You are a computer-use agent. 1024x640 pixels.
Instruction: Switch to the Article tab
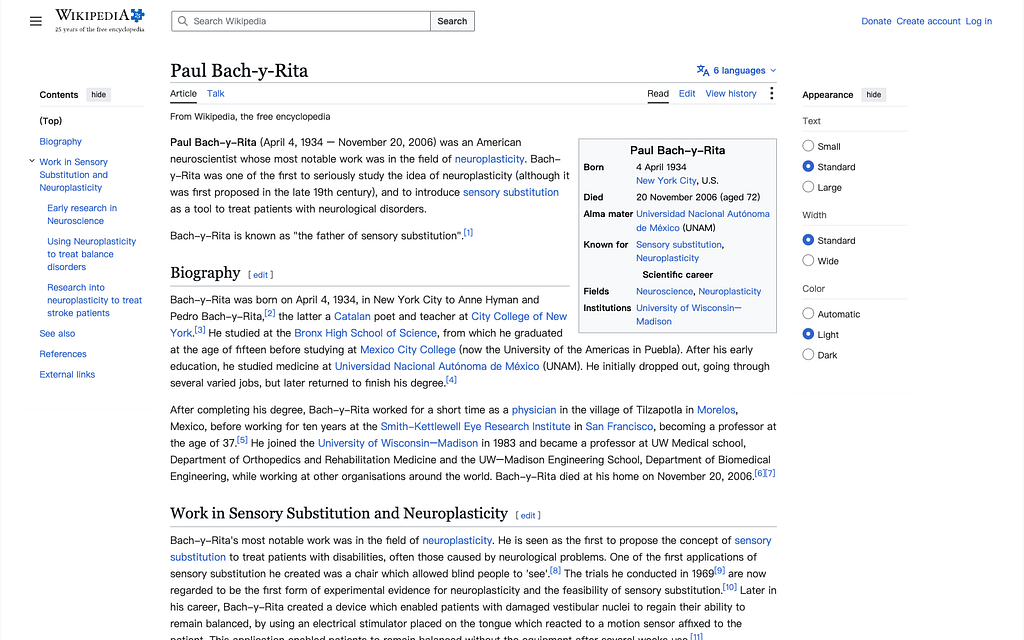[x=184, y=93]
